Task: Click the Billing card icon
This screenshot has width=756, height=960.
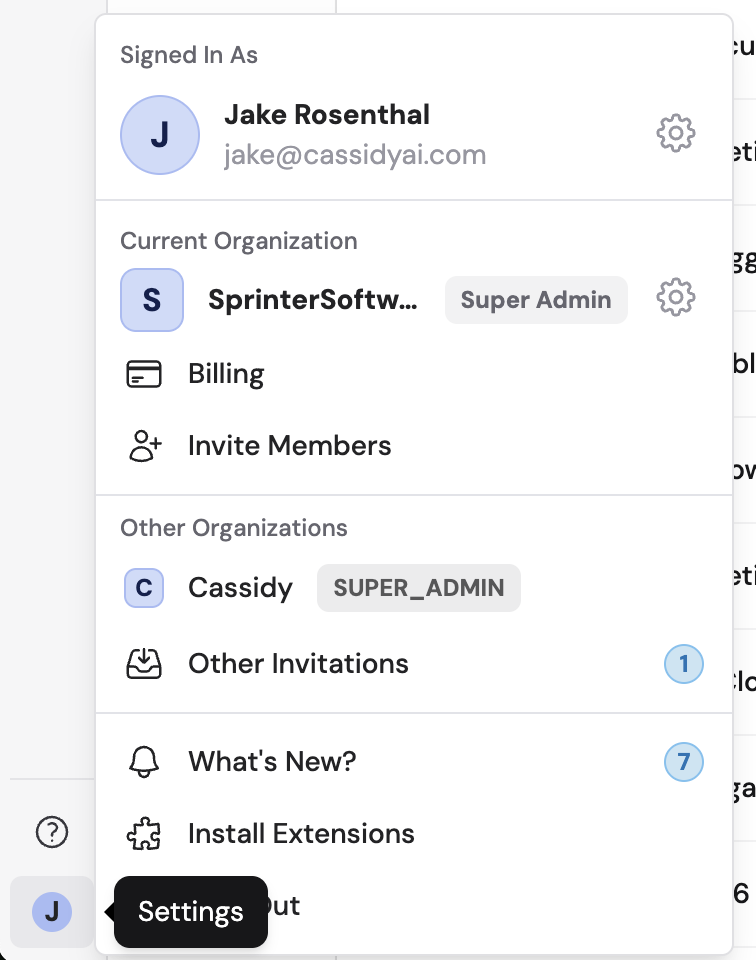Action: coord(144,373)
